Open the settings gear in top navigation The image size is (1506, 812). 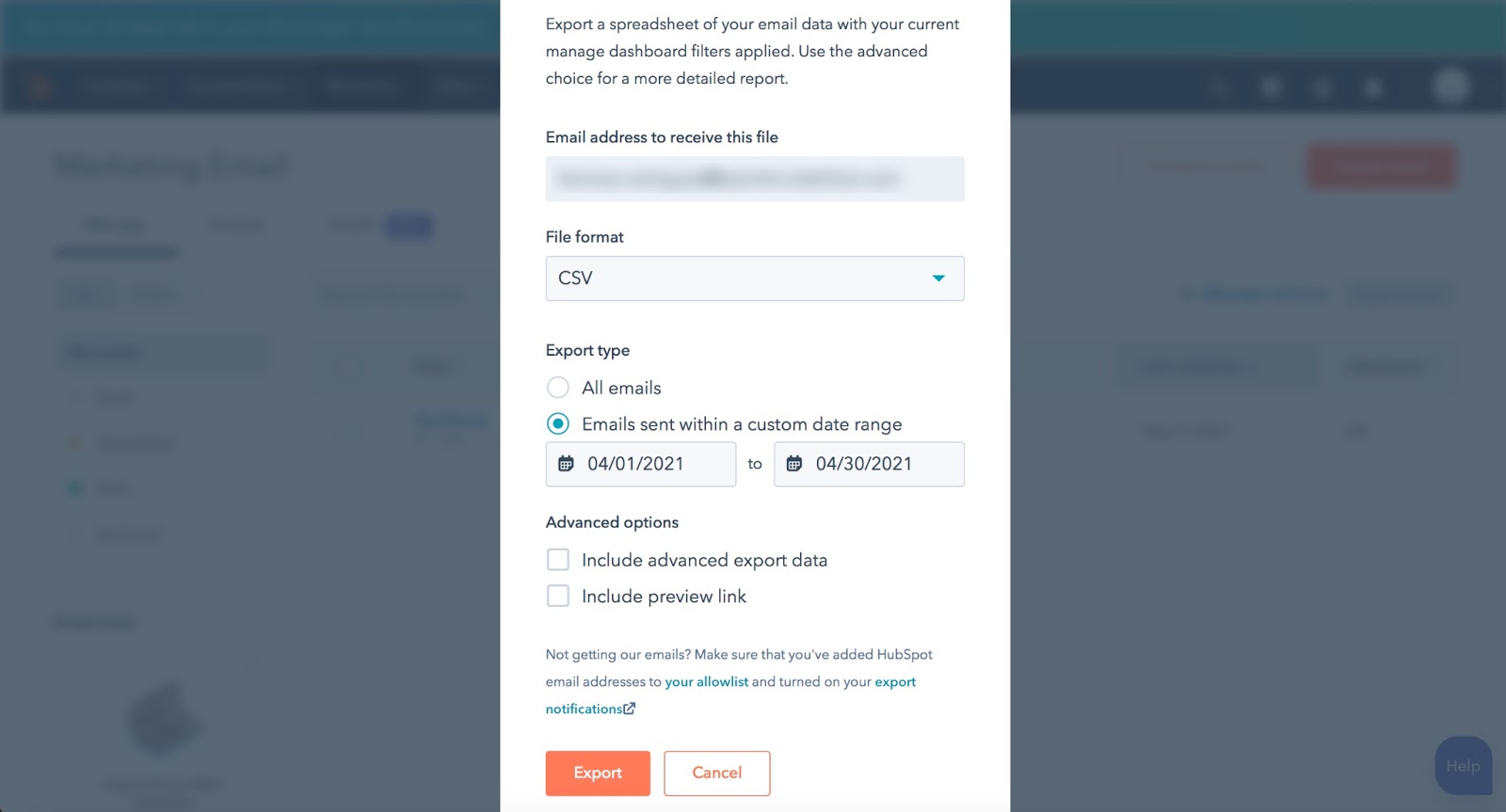[1322, 88]
